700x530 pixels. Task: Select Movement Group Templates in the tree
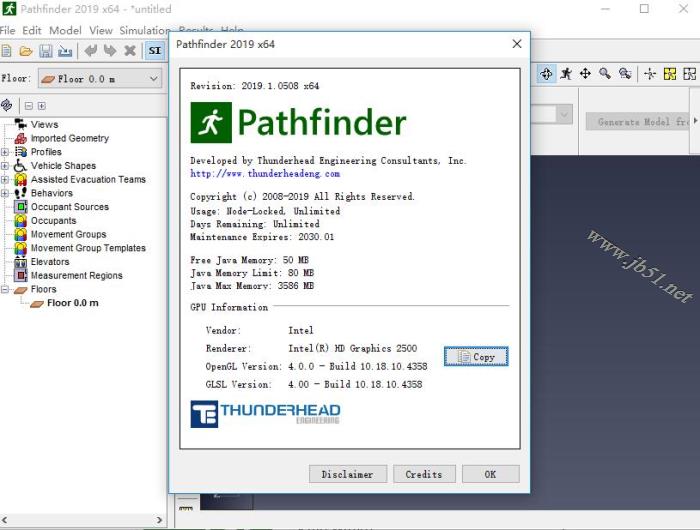pos(88,248)
